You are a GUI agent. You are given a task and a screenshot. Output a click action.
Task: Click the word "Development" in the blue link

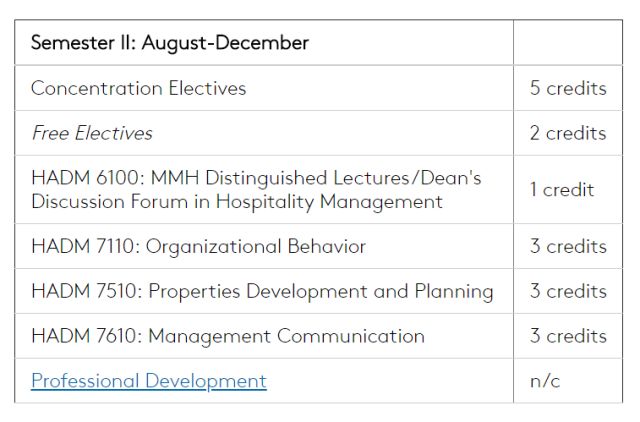[x=206, y=381]
